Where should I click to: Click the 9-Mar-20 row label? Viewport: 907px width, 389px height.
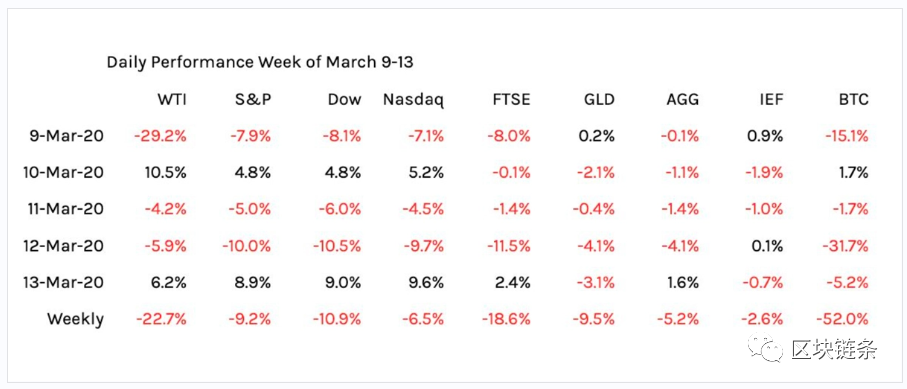tap(67, 136)
